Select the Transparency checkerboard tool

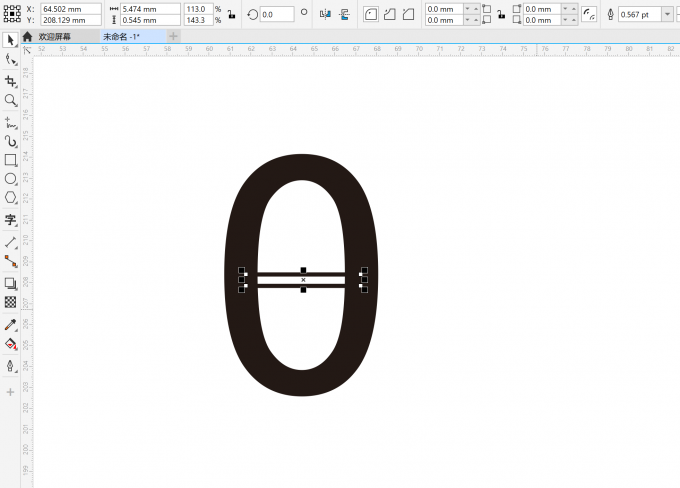click(11, 302)
